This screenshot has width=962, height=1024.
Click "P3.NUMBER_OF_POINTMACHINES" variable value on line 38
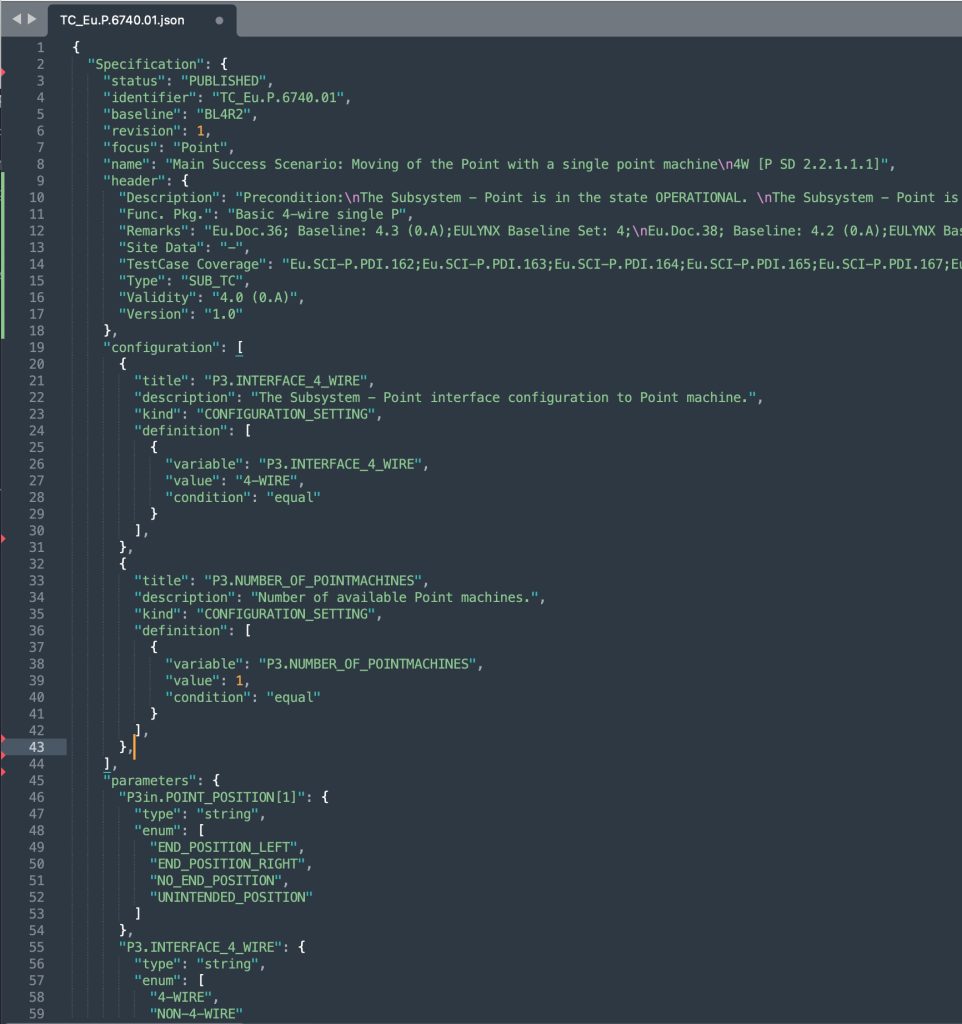(x=368, y=664)
